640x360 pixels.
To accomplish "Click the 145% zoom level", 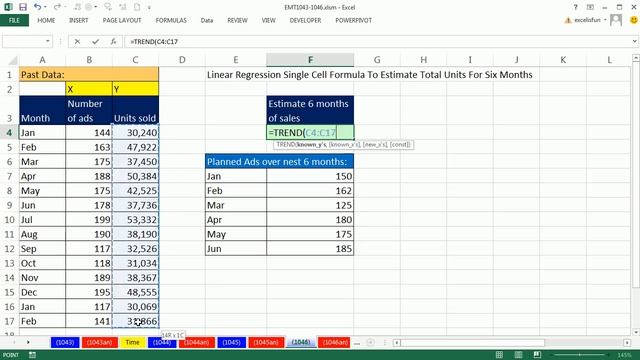I will (624, 355).
